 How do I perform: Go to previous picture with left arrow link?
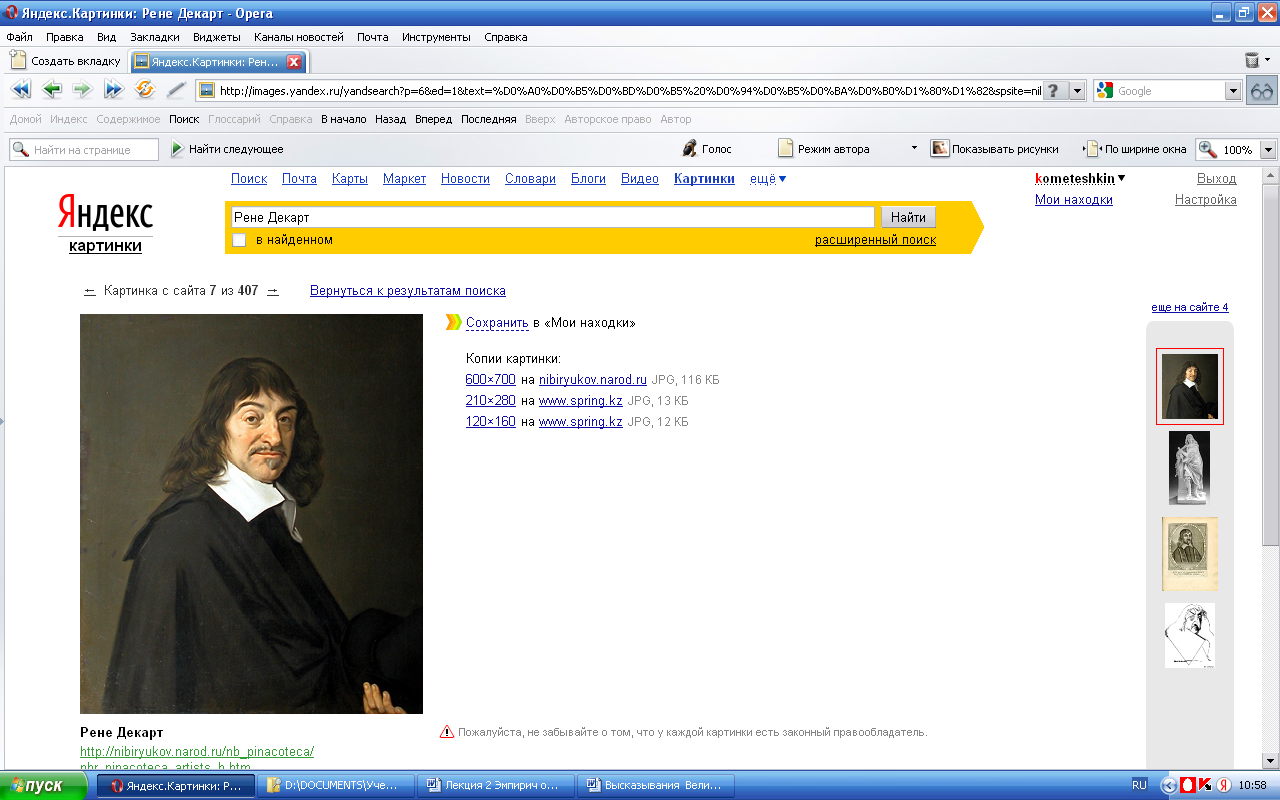click(x=90, y=291)
